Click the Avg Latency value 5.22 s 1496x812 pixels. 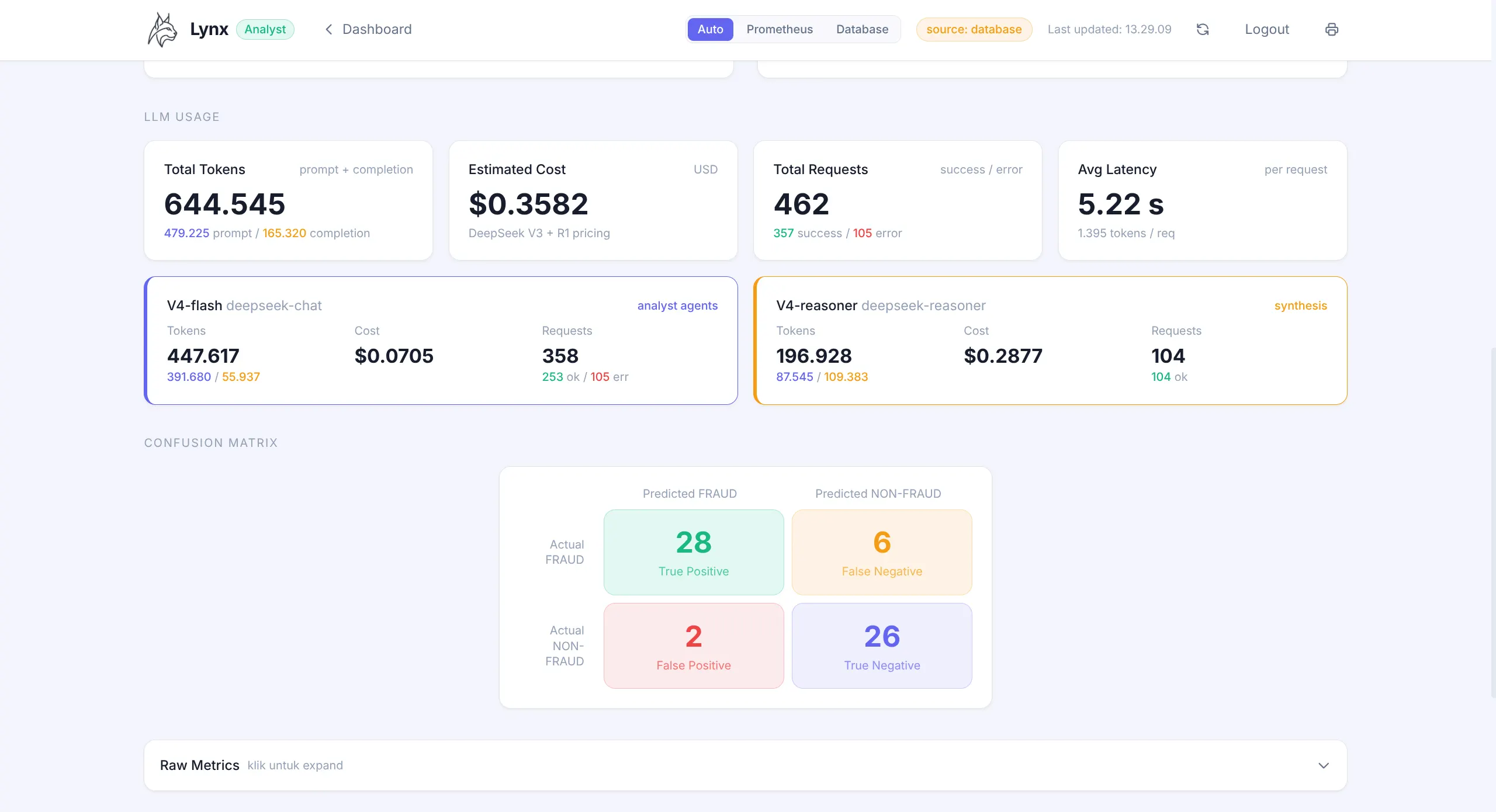[x=1121, y=204]
